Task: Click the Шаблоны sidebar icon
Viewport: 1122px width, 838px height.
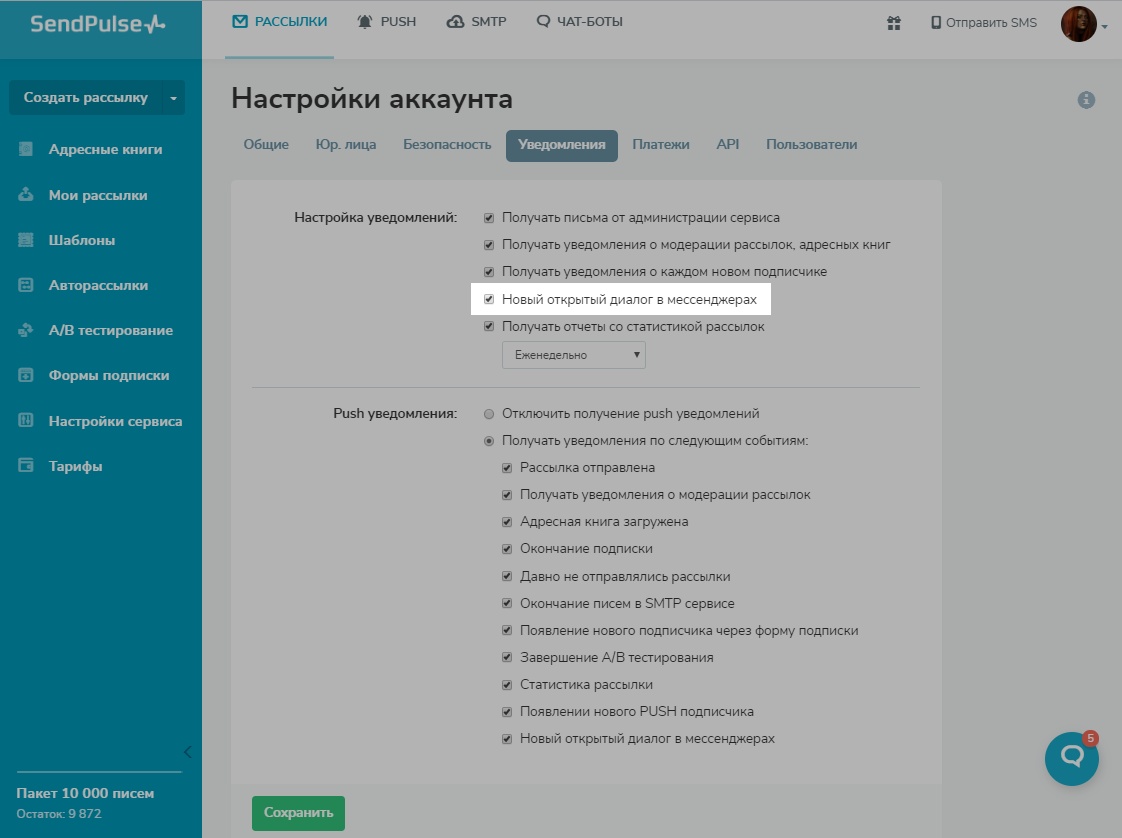Action: (26, 240)
